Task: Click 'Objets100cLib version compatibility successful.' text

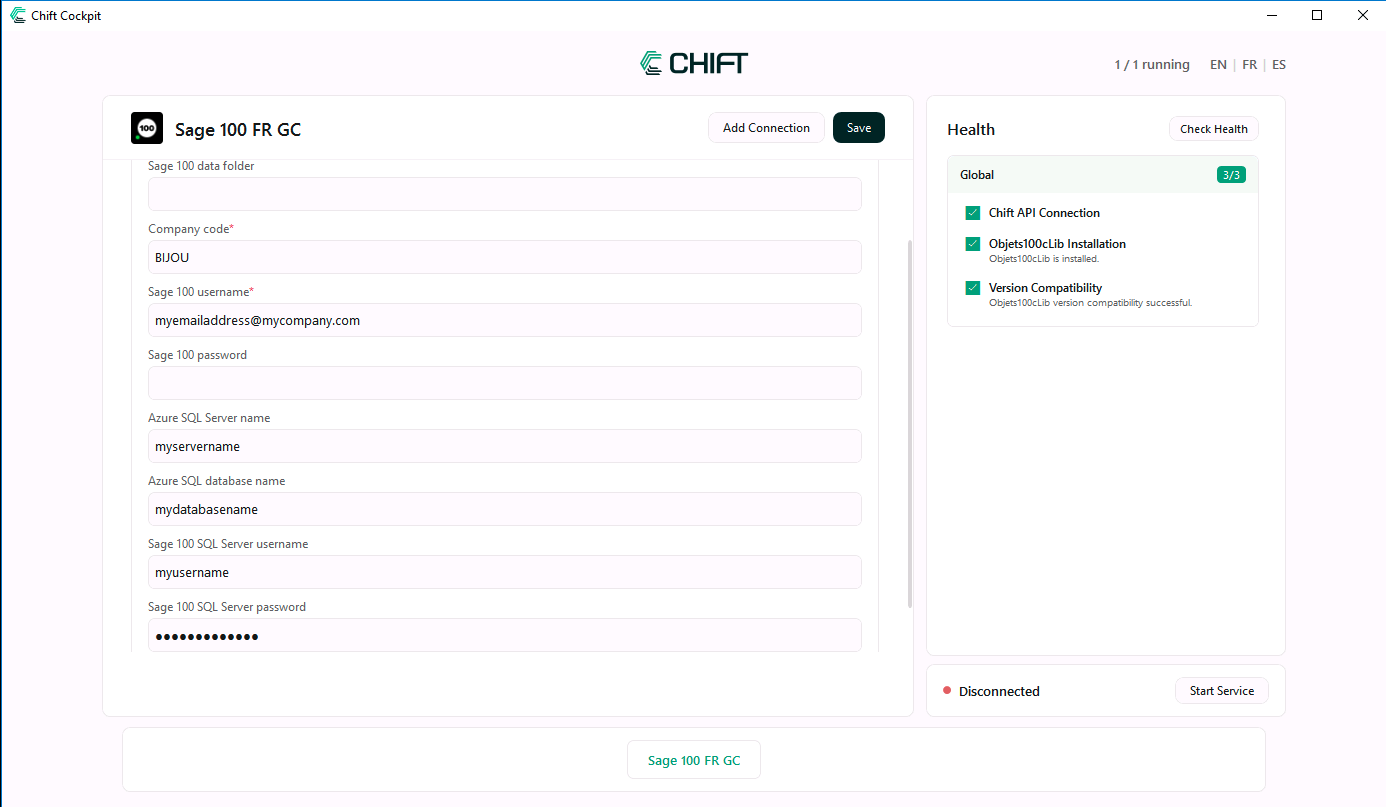Action: pos(1090,302)
